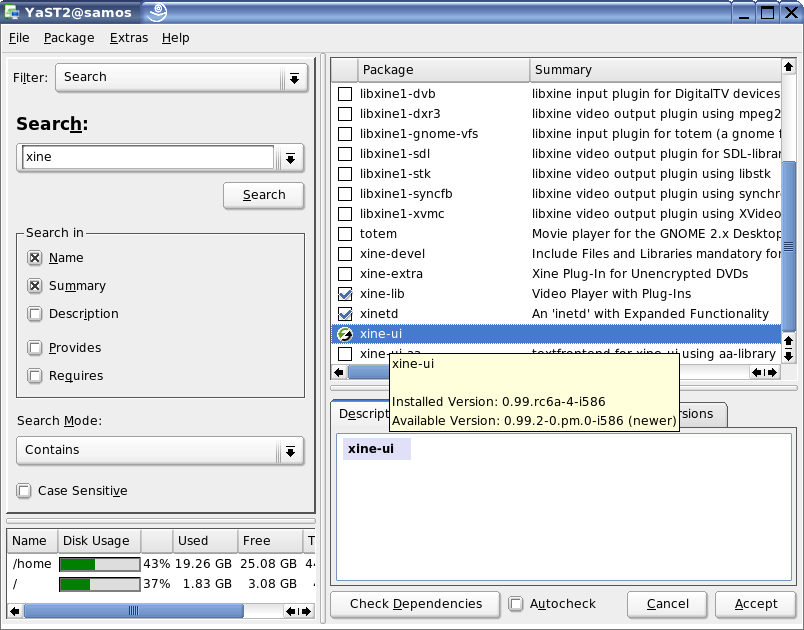Check the libxine1-syncfb package box
This screenshot has height=630, width=804.
[x=345, y=194]
